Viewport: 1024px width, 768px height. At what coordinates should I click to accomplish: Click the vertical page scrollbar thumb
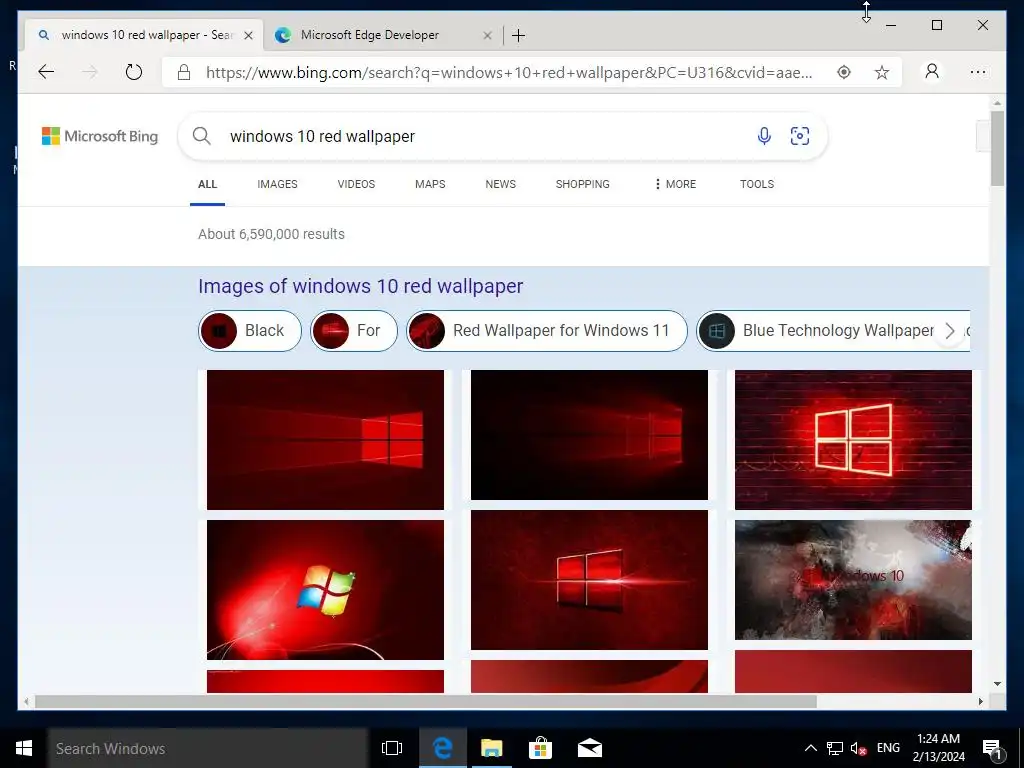997,148
